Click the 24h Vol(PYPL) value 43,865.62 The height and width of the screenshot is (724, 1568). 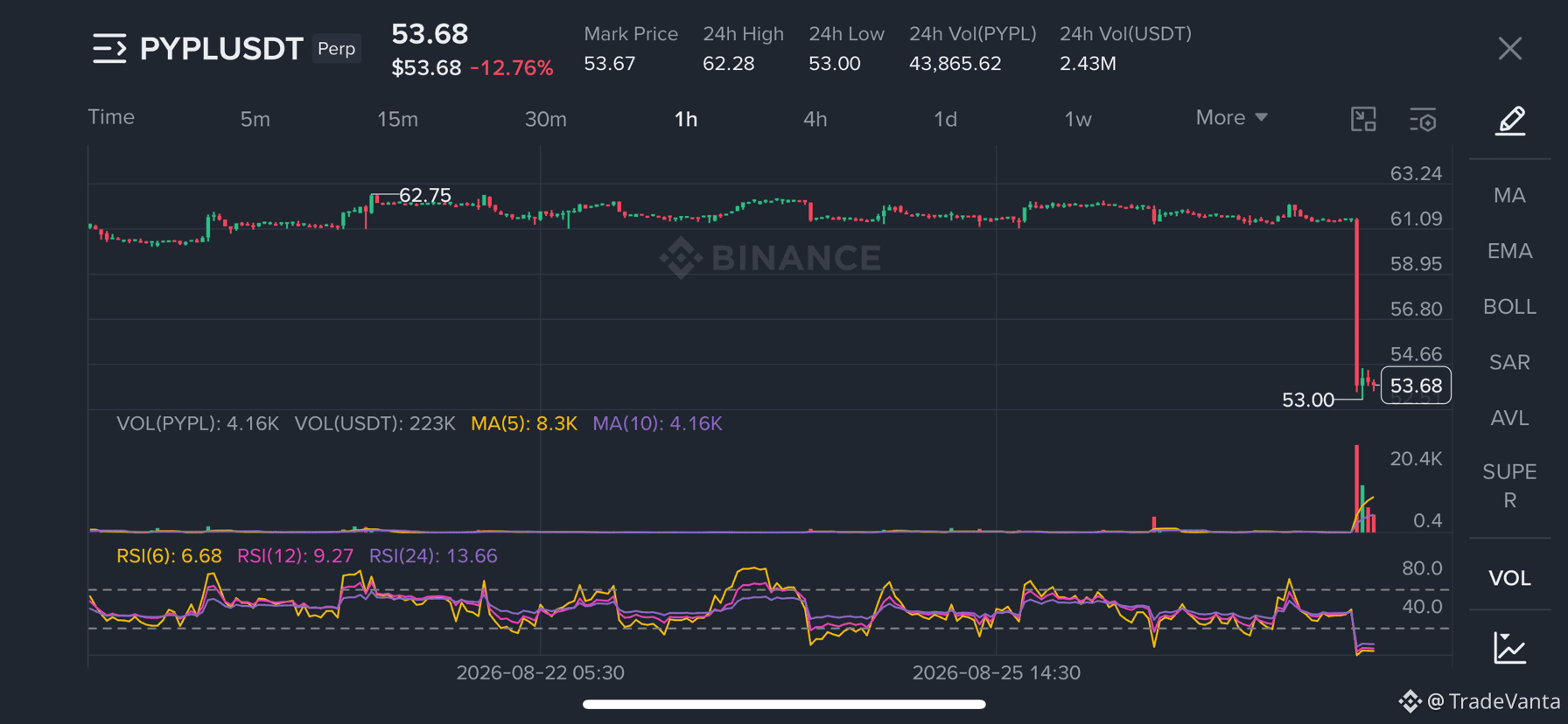tap(955, 64)
